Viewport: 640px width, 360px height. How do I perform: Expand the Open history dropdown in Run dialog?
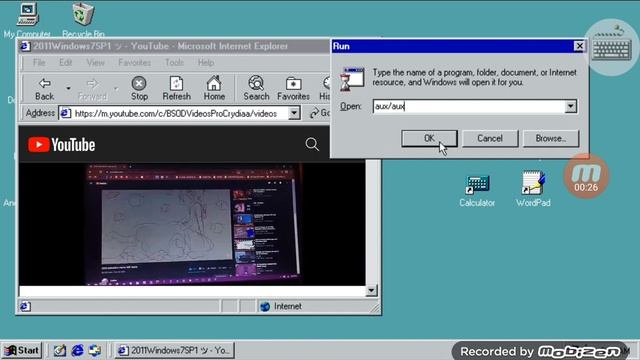(x=571, y=107)
